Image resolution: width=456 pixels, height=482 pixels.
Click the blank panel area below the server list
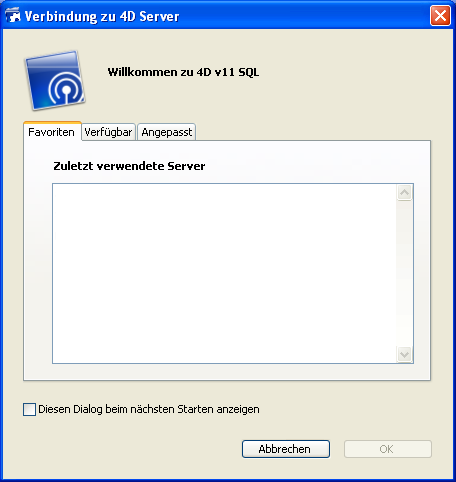[x=227, y=372]
